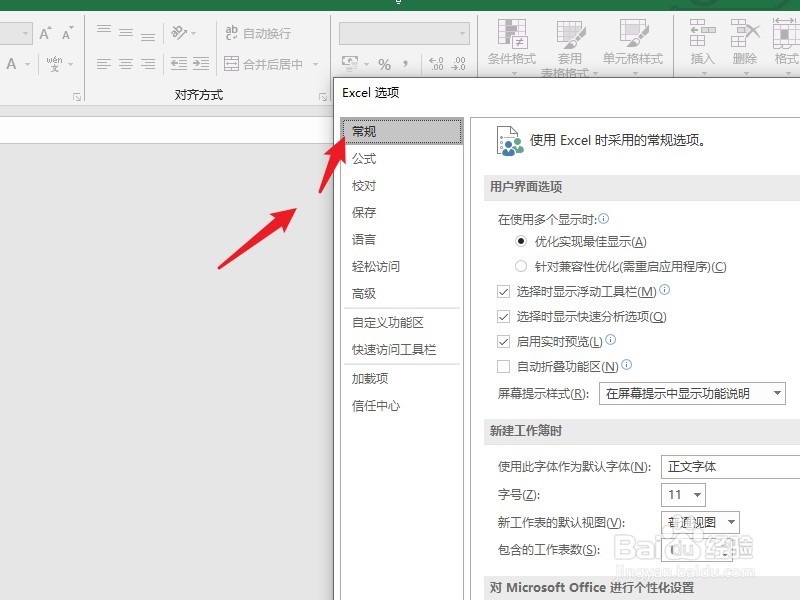Click the accounting number format icon
Screen dimensions: 800x600
(350, 64)
